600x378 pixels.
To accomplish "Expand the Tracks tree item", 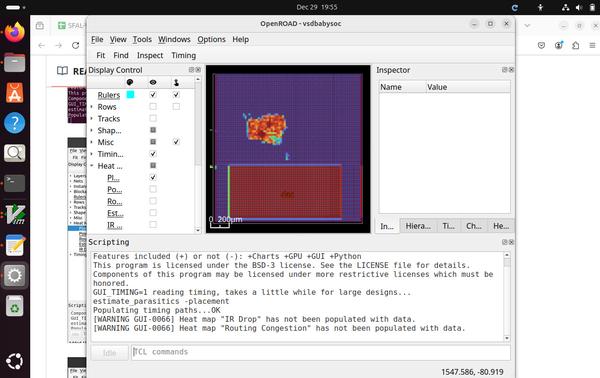I will point(91,119).
